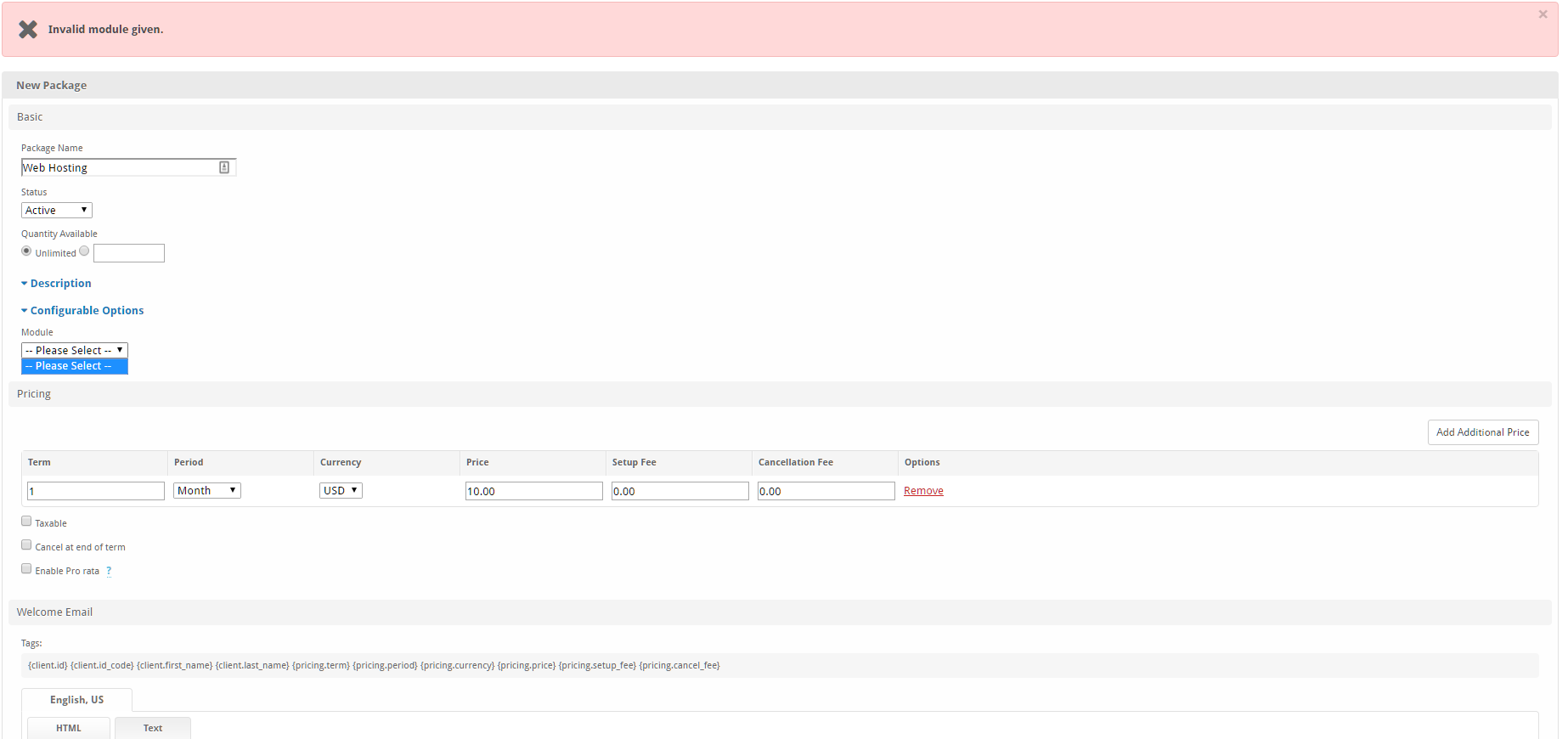
Task: Click the autofill icon in Package Name field
Action: pyautogui.click(x=224, y=167)
